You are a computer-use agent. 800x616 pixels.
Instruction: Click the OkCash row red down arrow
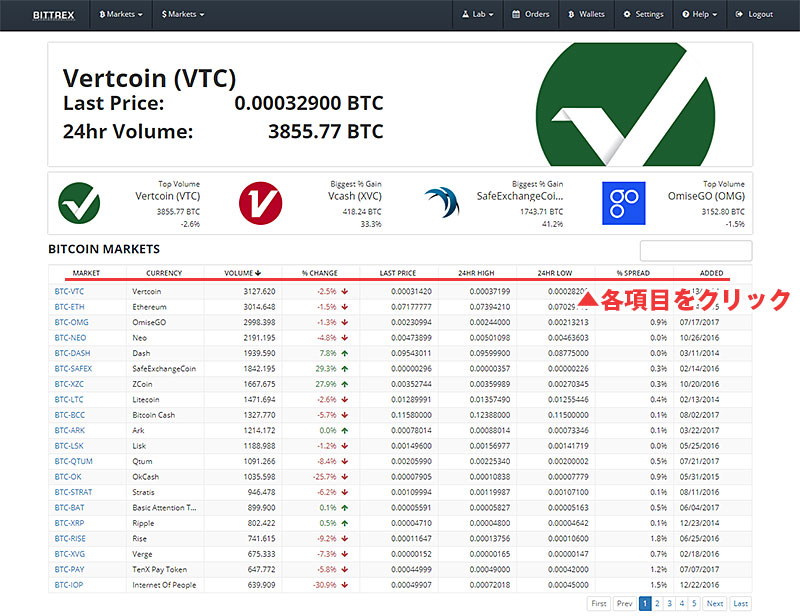(x=345, y=477)
